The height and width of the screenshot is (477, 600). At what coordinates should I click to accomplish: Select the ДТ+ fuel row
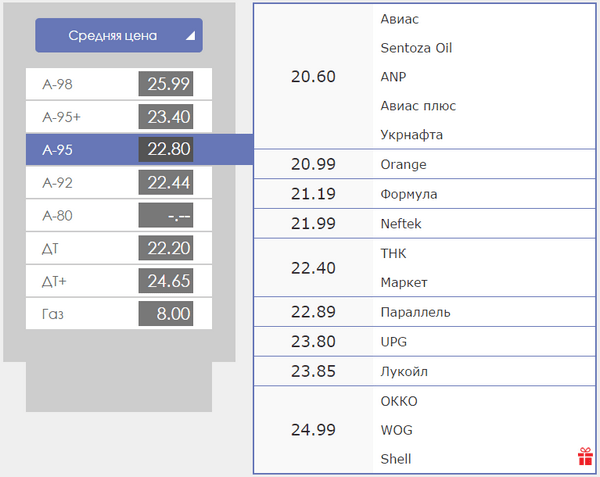tap(119, 281)
